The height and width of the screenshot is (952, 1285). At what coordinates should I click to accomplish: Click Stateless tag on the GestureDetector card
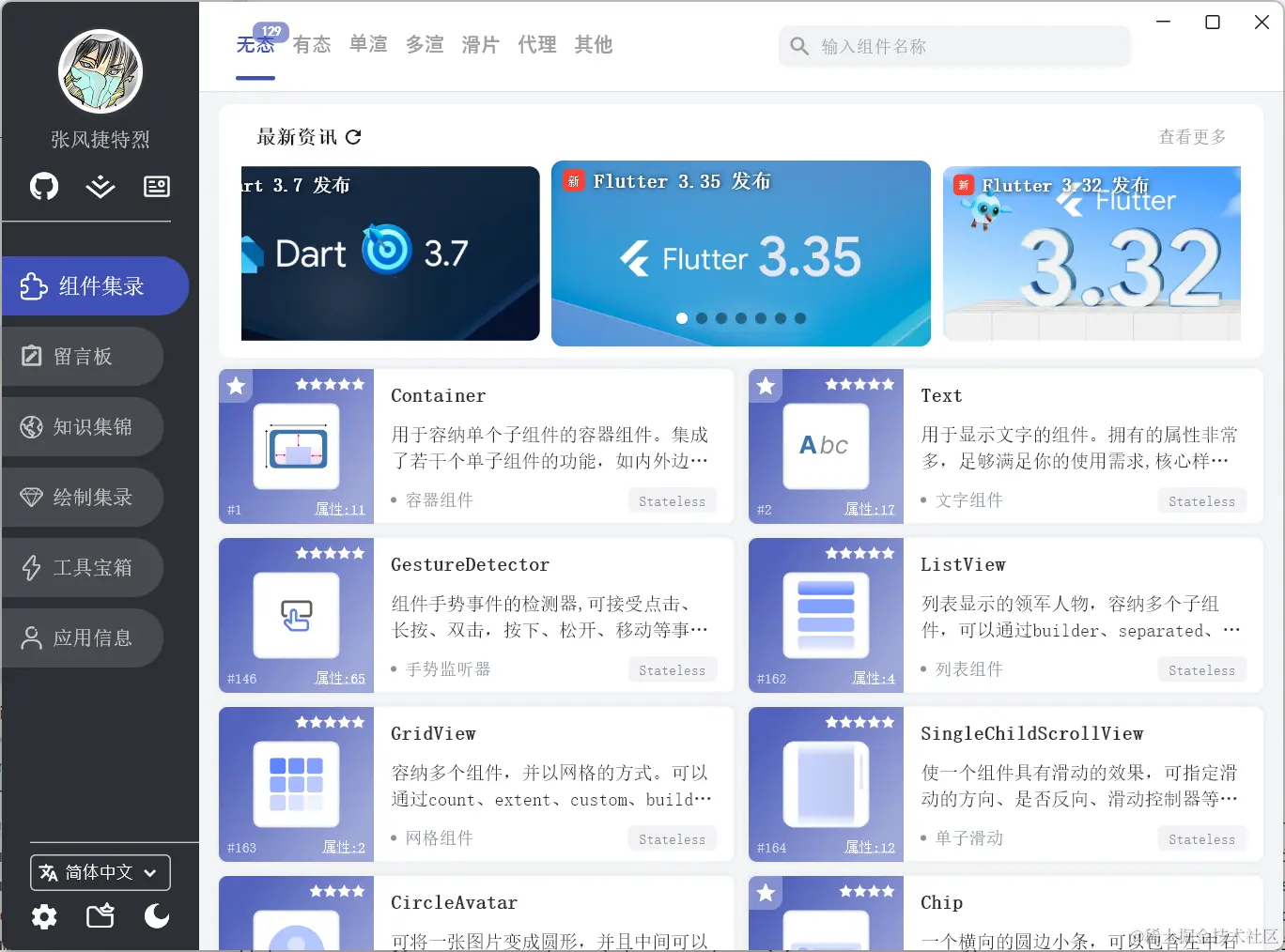(673, 670)
